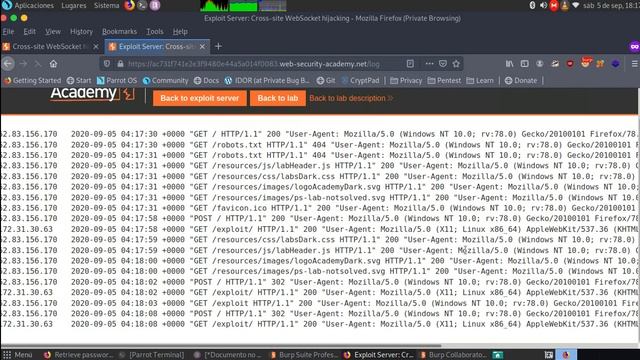Open the Lugares panel menu
This screenshot has width=640, height=360.
coord(73,5)
